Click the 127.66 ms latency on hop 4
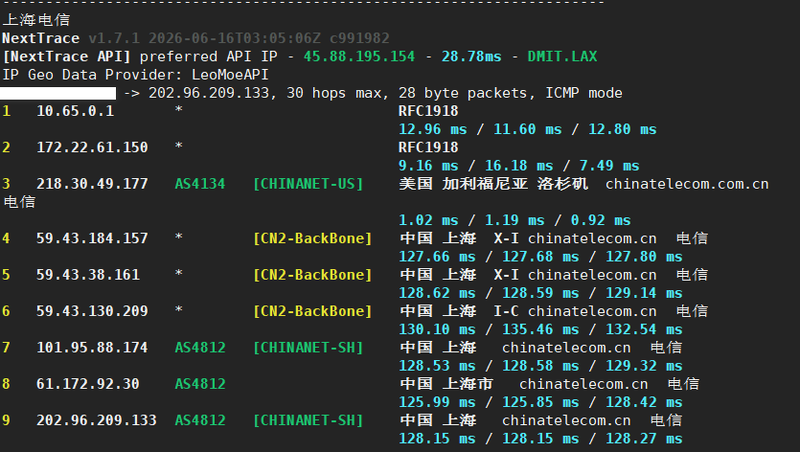 point(437,257)
